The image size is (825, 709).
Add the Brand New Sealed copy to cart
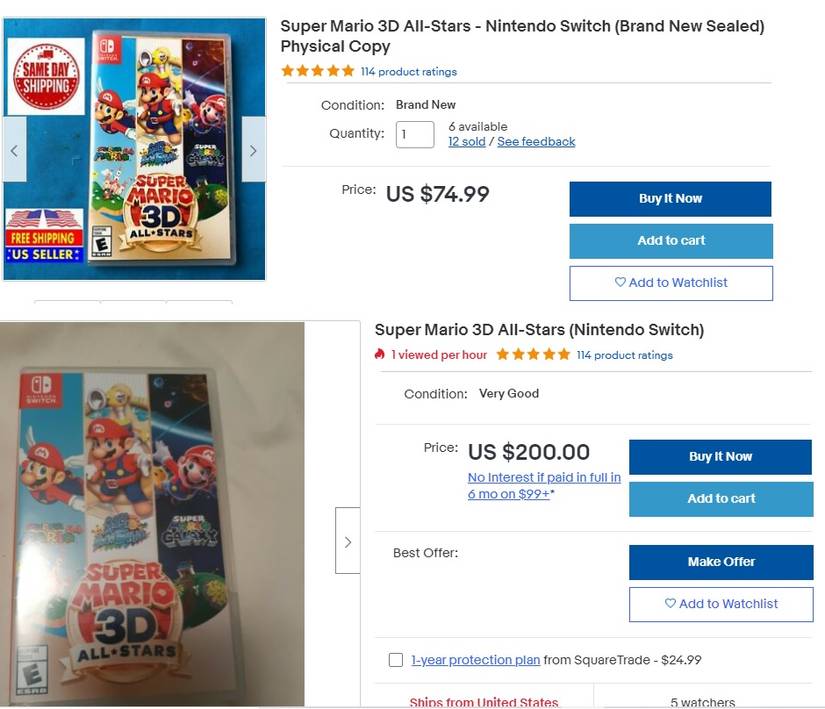670,241
